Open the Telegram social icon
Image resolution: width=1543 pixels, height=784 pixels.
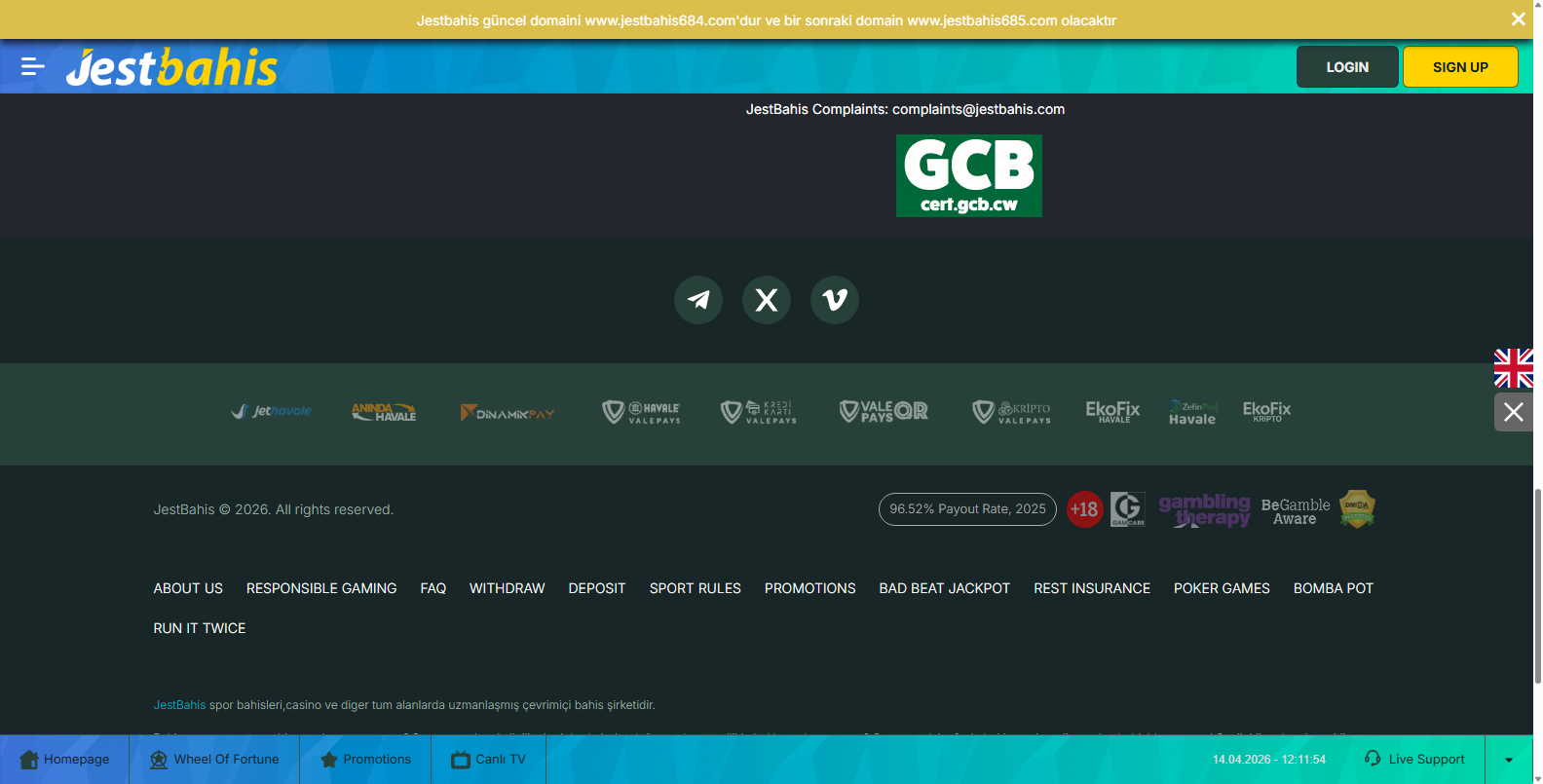[x=698, y=299]
